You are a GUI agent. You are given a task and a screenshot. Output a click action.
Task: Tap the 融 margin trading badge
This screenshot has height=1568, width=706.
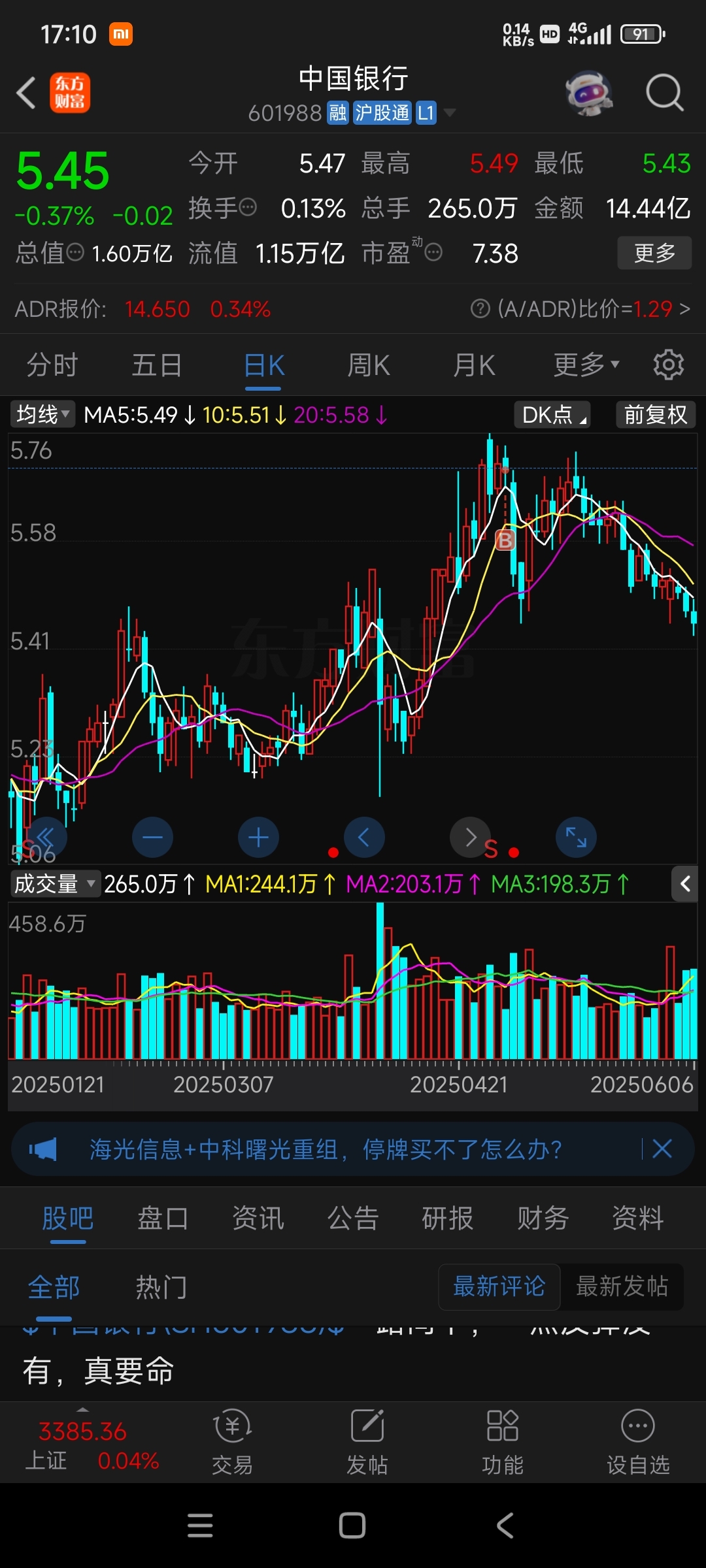(337, 113)
